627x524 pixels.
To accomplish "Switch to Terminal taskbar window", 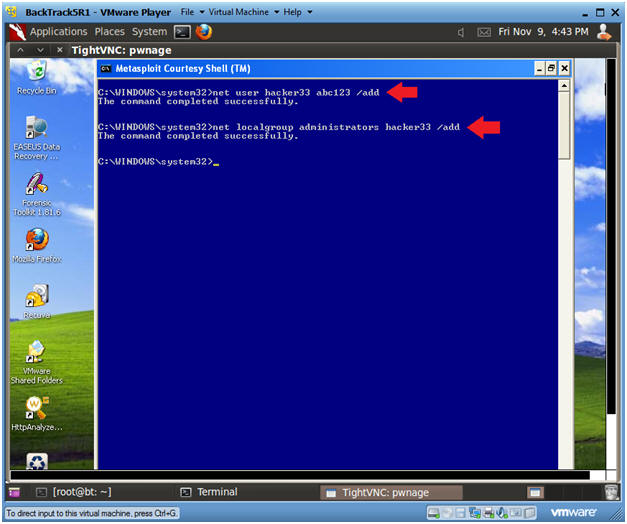I will tap(209, 492).
